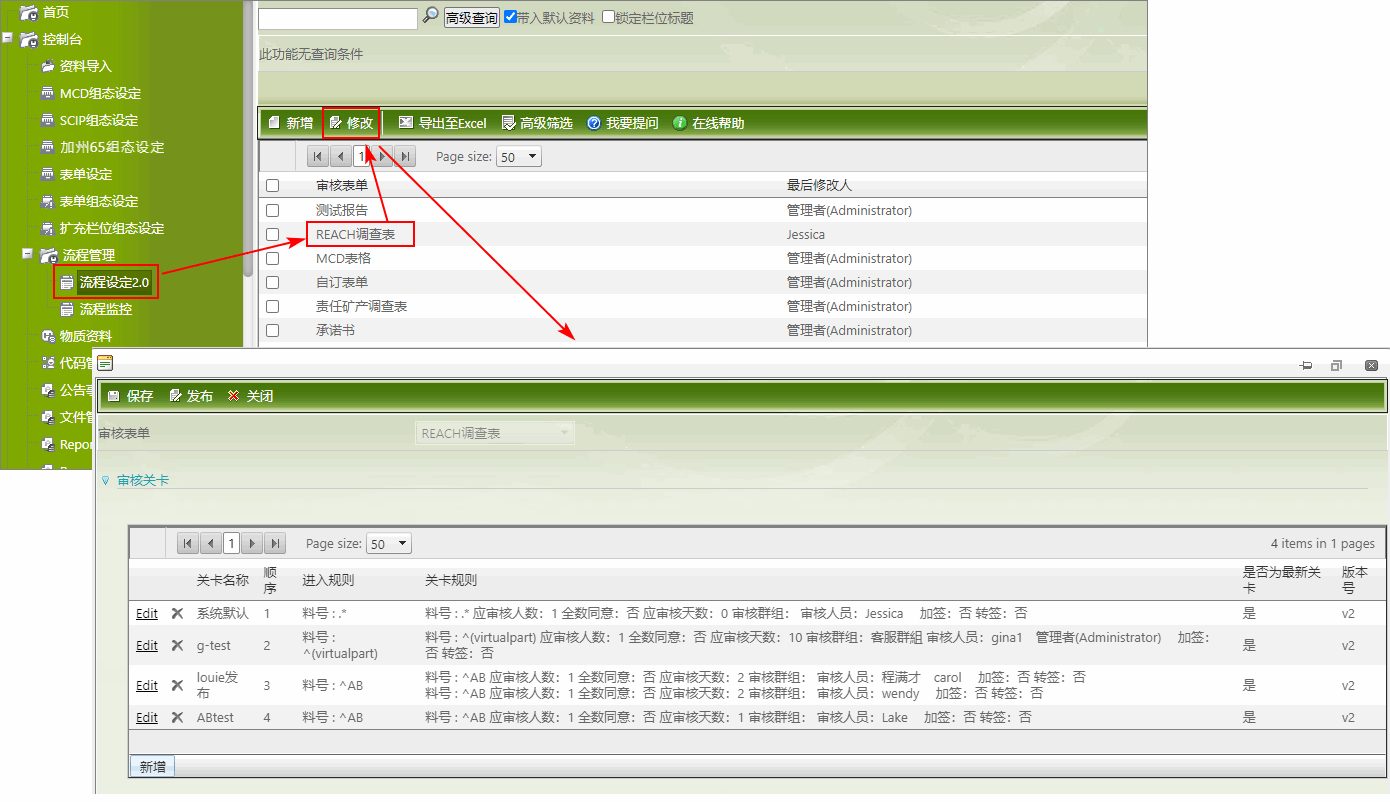Pin the dialog window
This screenshot has height=802, width=1390.
click(x=1306, y=366)
